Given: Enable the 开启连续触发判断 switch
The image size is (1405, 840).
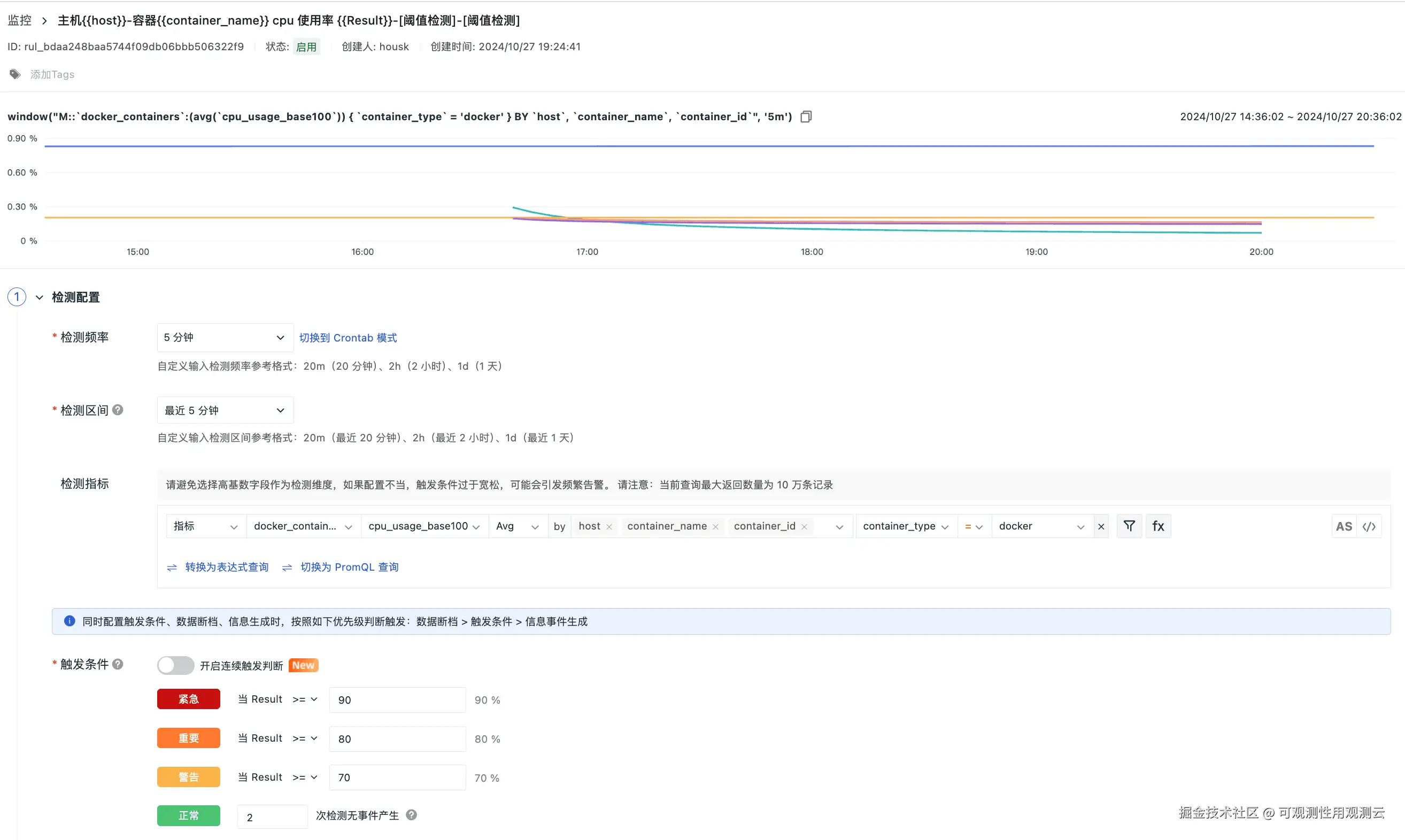Looking at the screenshot, I should click(175, 665).
